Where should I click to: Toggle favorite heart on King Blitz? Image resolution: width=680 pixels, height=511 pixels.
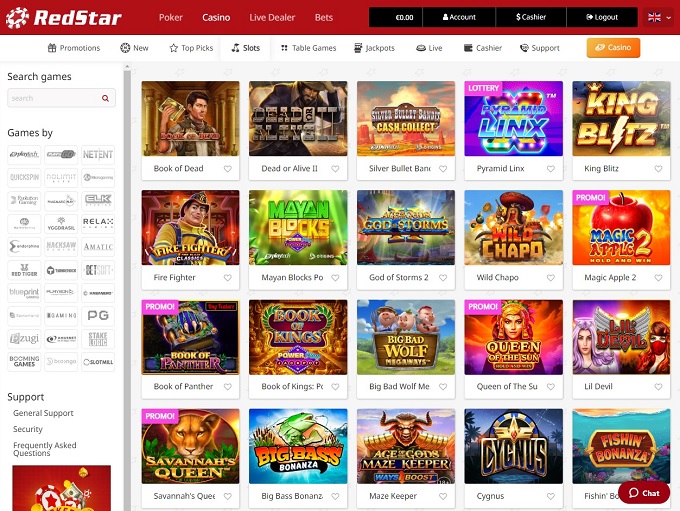(658, 169)
